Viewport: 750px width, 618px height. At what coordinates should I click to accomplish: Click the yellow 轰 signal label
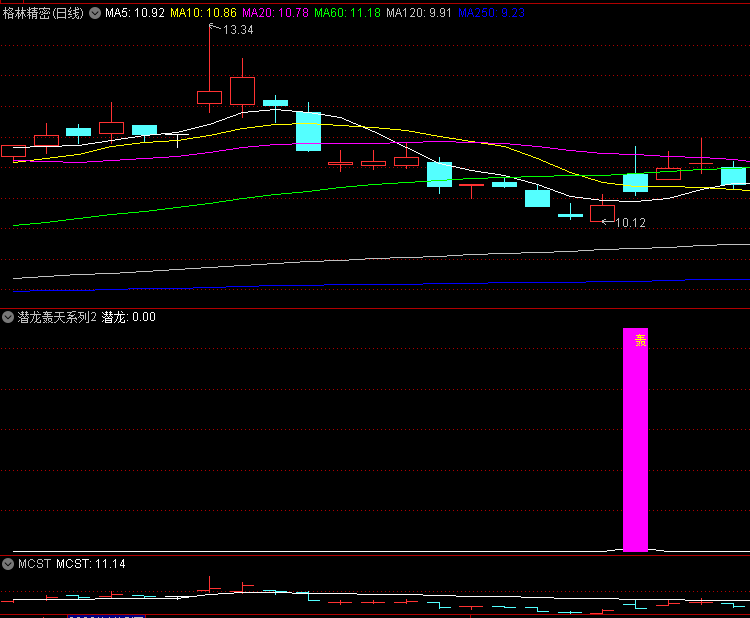pos(640,340)
